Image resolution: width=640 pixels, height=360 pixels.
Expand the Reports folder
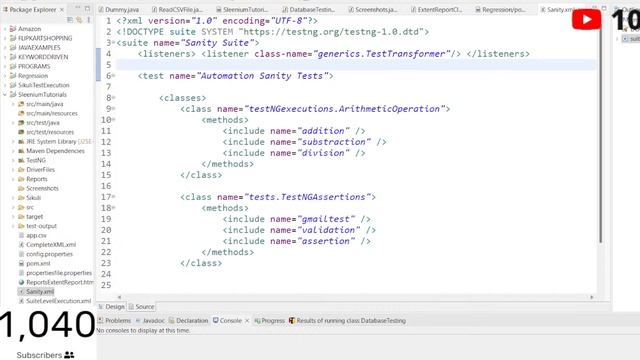[13, 179]
